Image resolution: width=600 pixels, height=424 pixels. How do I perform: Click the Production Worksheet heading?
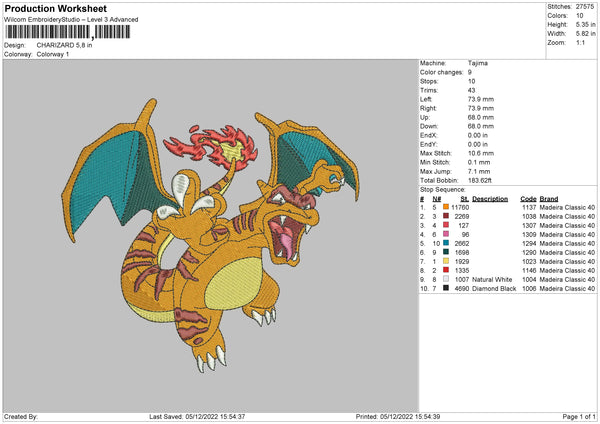(55, 8)
